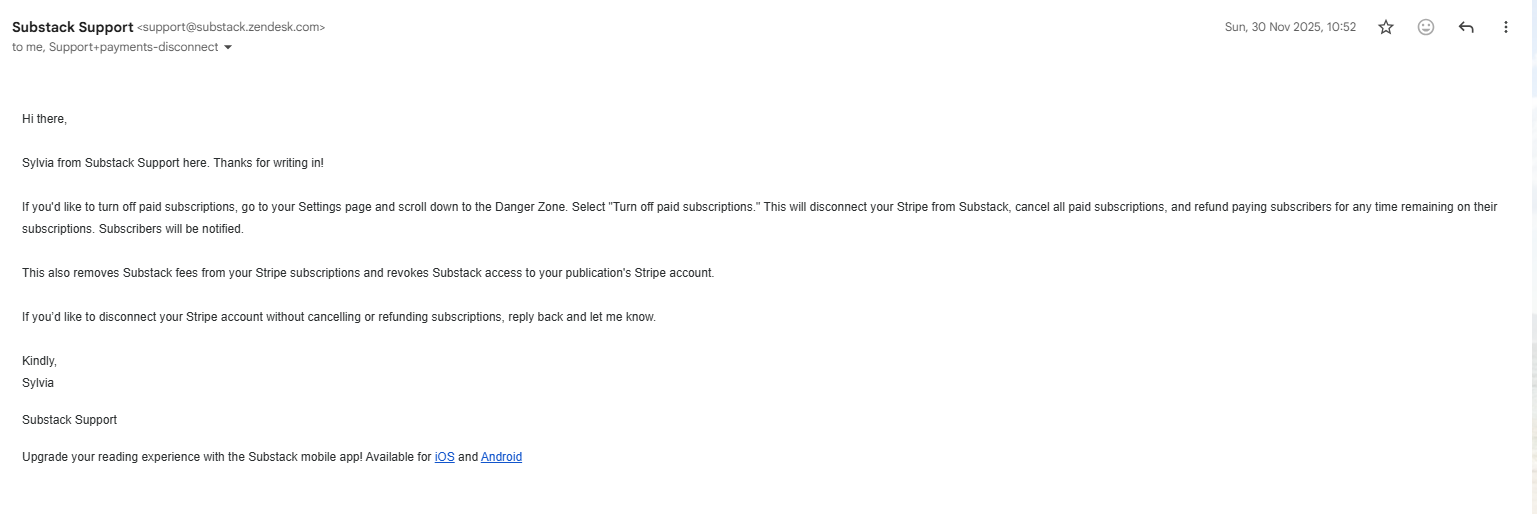Star this Substack Support email
The image size is (1537, 514).
pos(1386,27)
